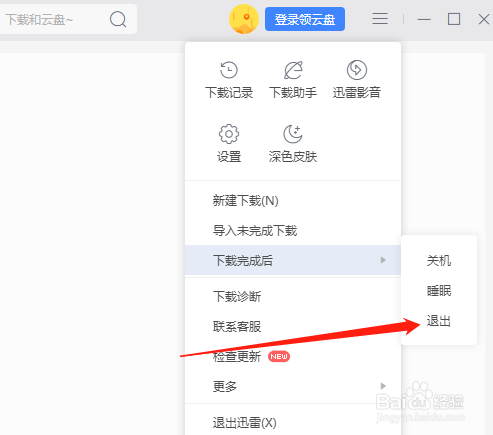This screenshot has width=493, height=435.
Task: Select 联系客服 menu item
Action: click(293, 326)
